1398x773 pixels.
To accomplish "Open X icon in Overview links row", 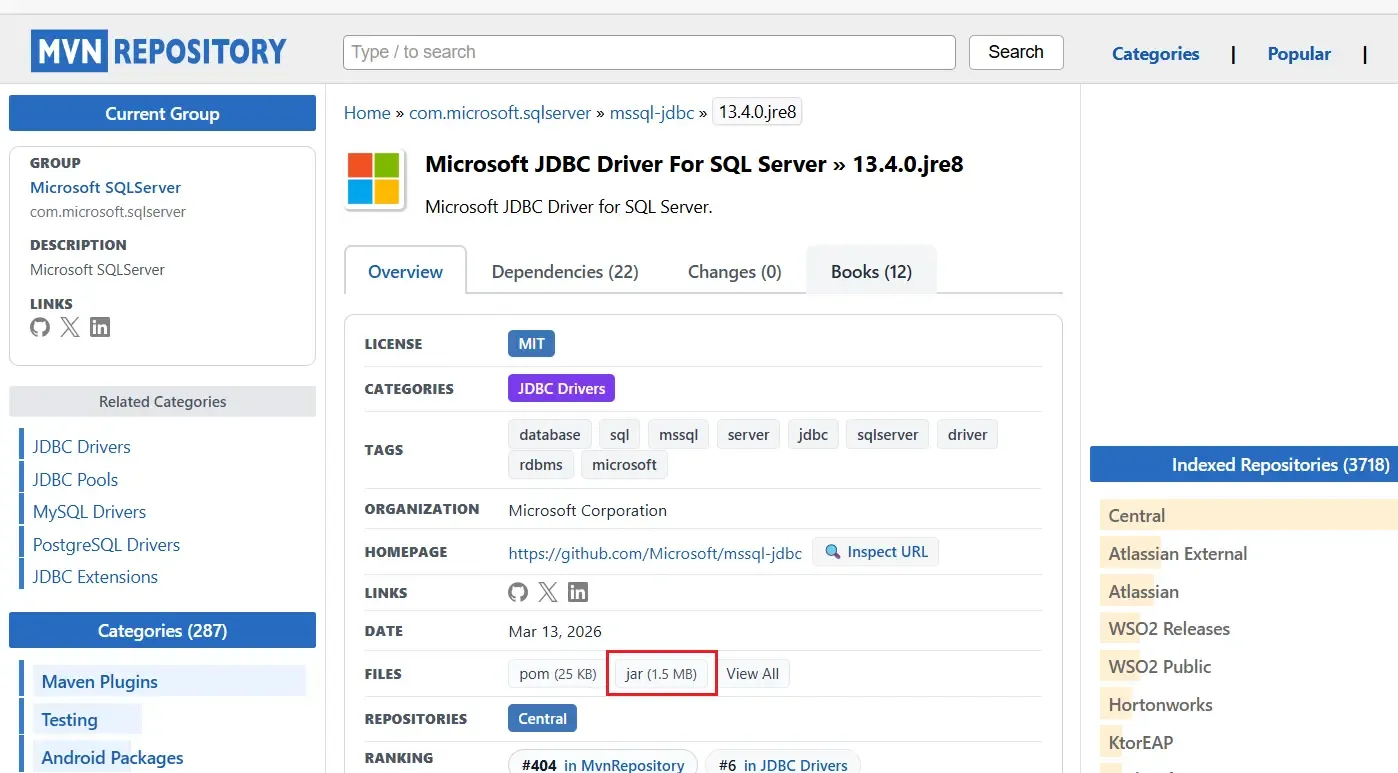I will [x=548, y=592].
